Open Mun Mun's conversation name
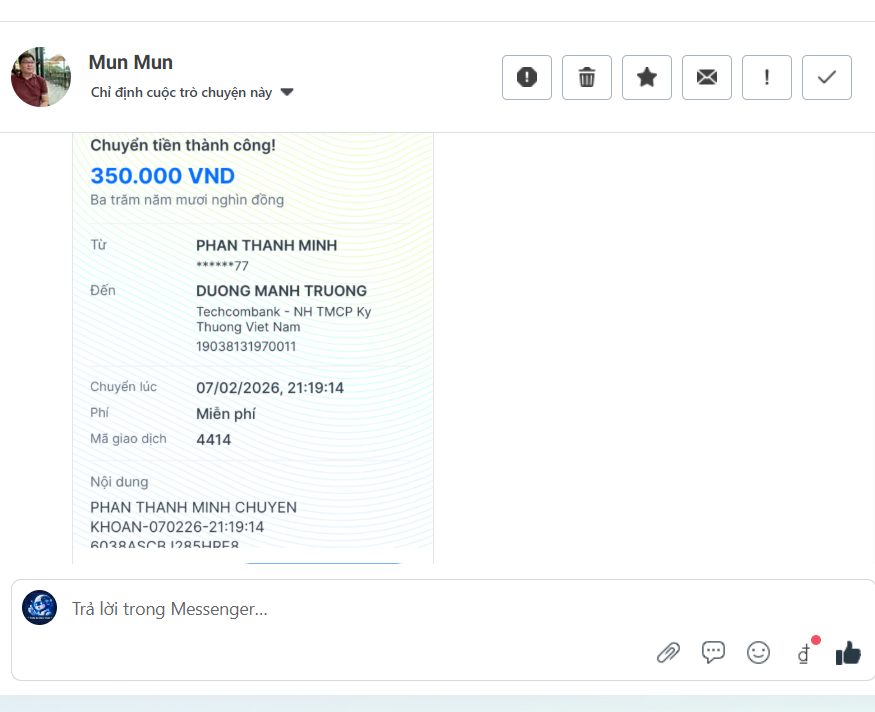 tap(130, 62)
